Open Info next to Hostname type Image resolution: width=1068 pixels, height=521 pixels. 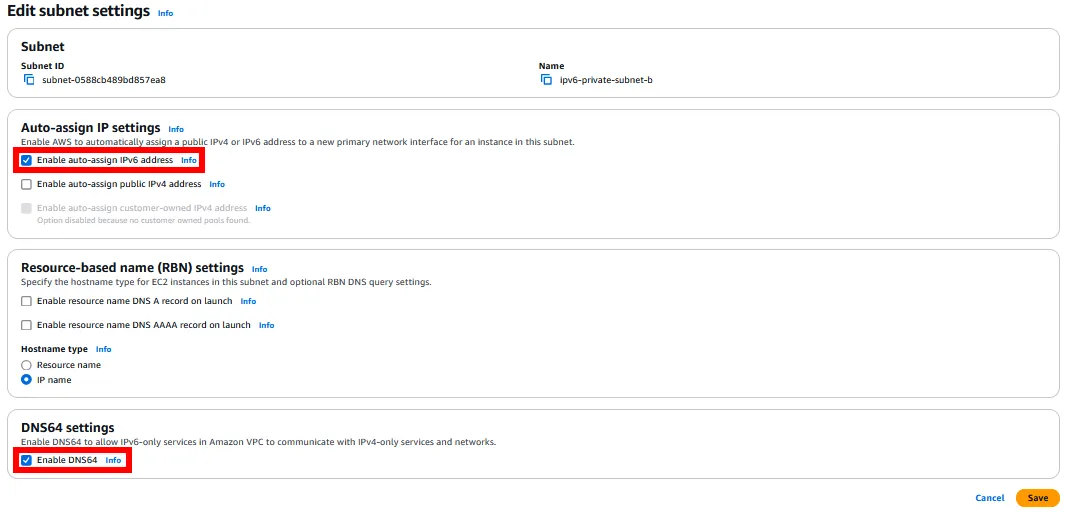click(103, 349)
